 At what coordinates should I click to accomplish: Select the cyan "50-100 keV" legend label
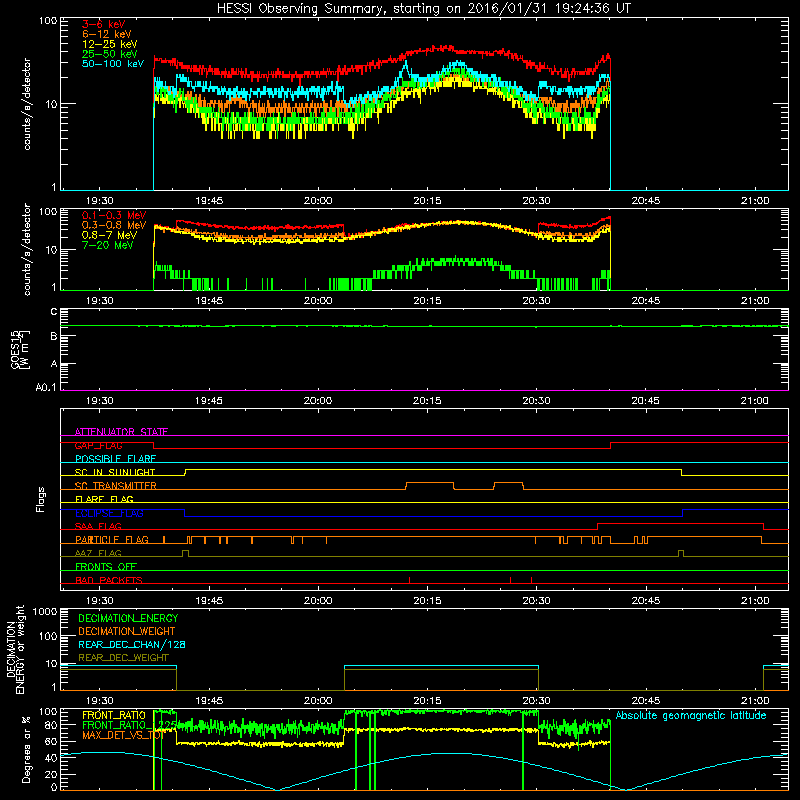(113, 64)
